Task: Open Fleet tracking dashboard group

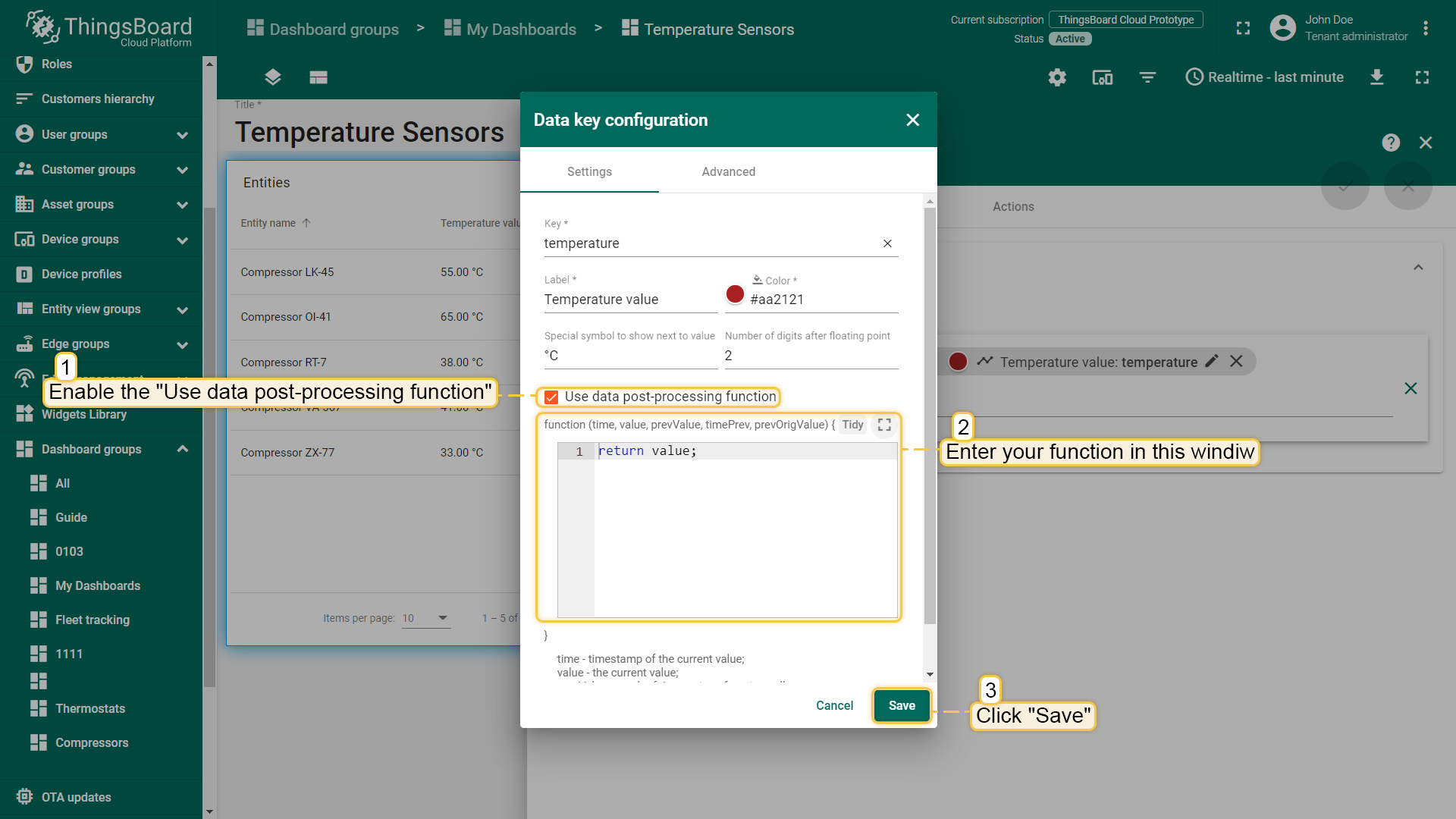Action: tap(102, 620)
